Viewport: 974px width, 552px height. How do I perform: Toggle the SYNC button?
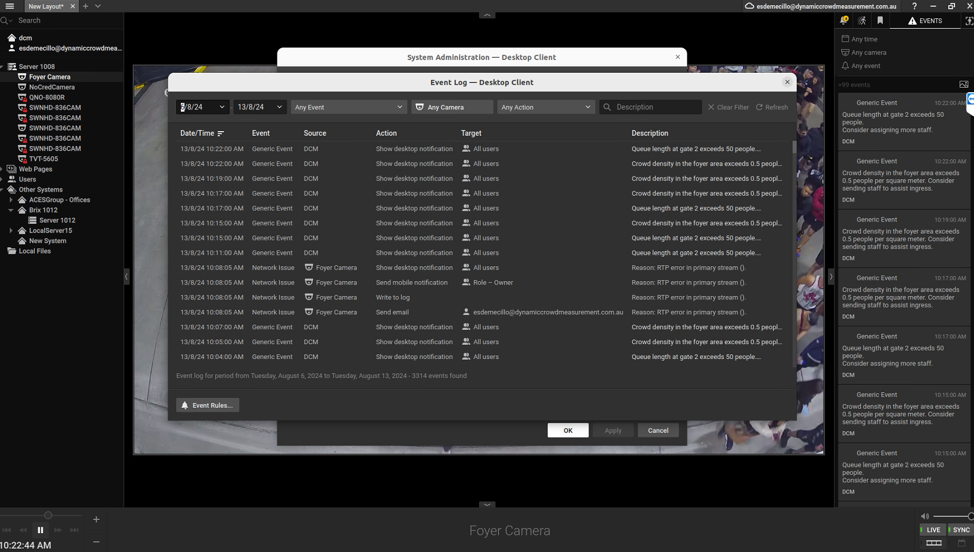pyautogui.click(x=960, y=530)
